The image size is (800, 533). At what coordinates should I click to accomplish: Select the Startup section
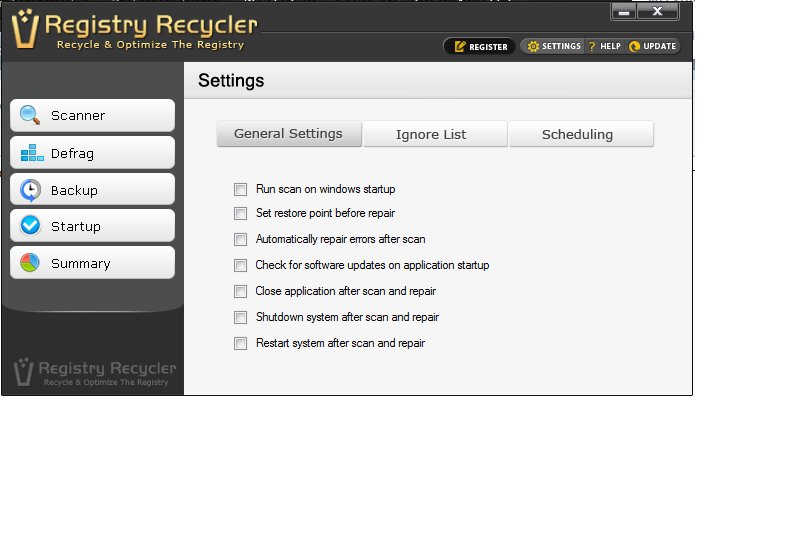pyautogui.click(x=92, y=225)
